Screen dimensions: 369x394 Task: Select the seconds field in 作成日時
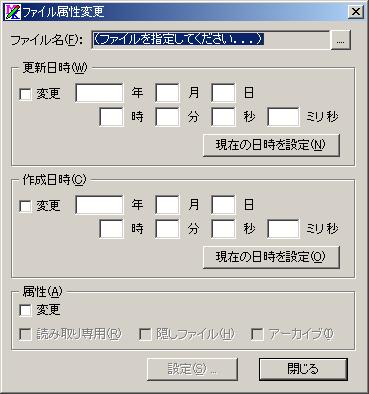tap(223, 229)
